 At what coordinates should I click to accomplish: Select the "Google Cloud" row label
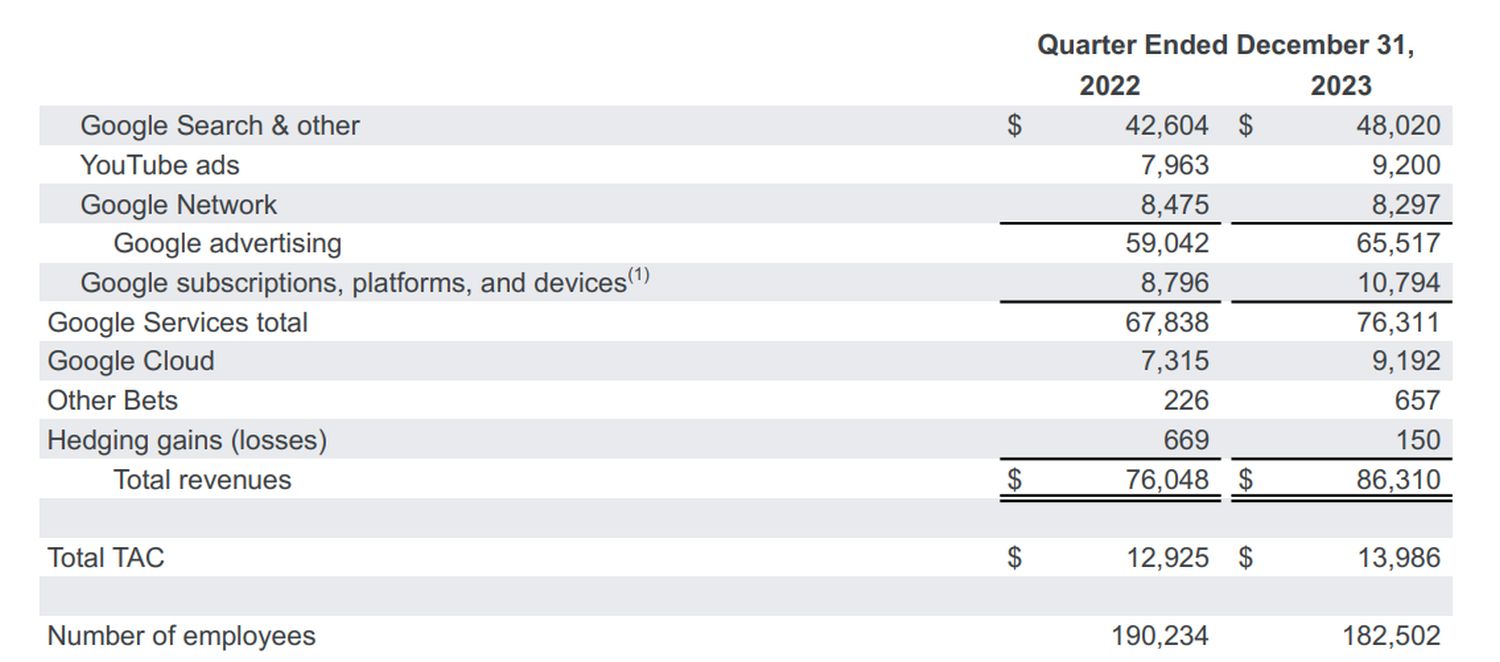point(131,361)
